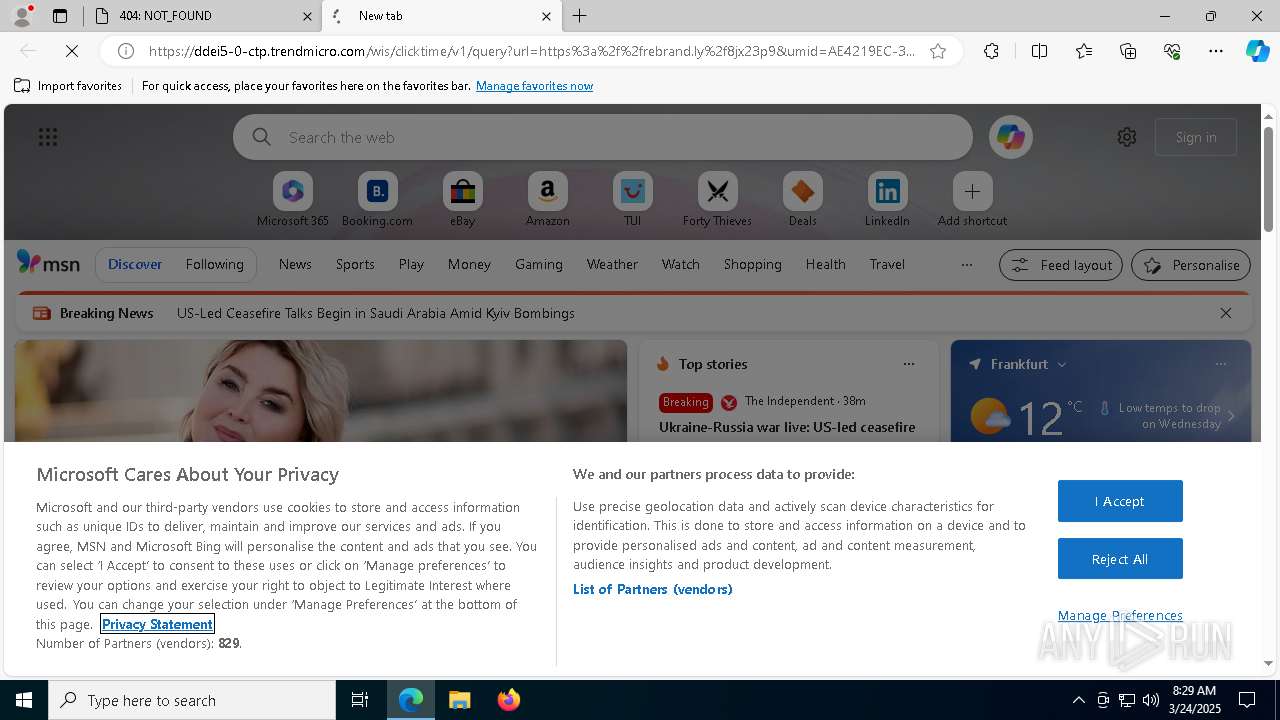Screen dimensions: 1280x720
Task: Open the Edge profile icon
Action: point(22,16)
